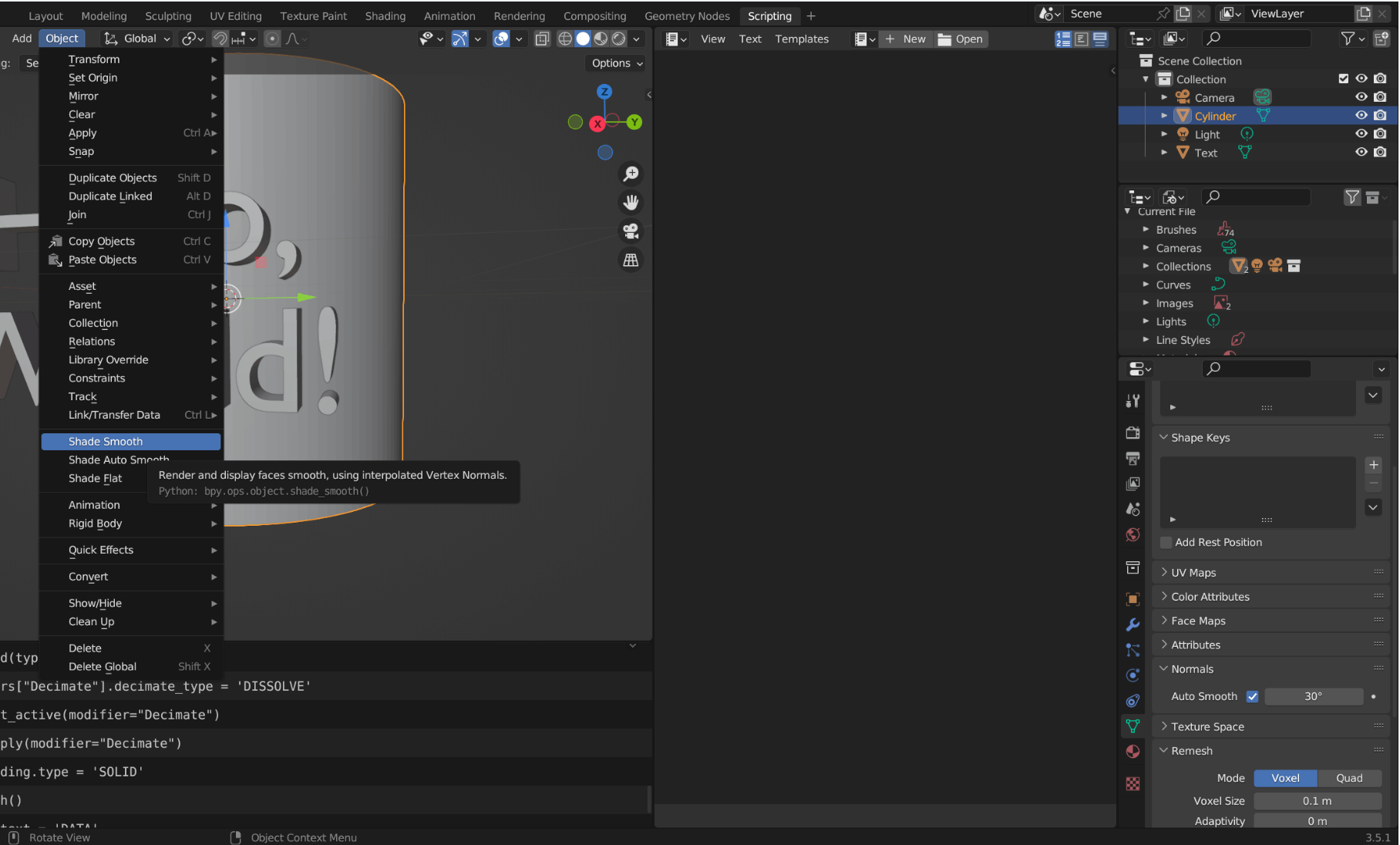1400x845 pixels.
Task: Select Voxel remesh mode
Action: [1285, 778]
